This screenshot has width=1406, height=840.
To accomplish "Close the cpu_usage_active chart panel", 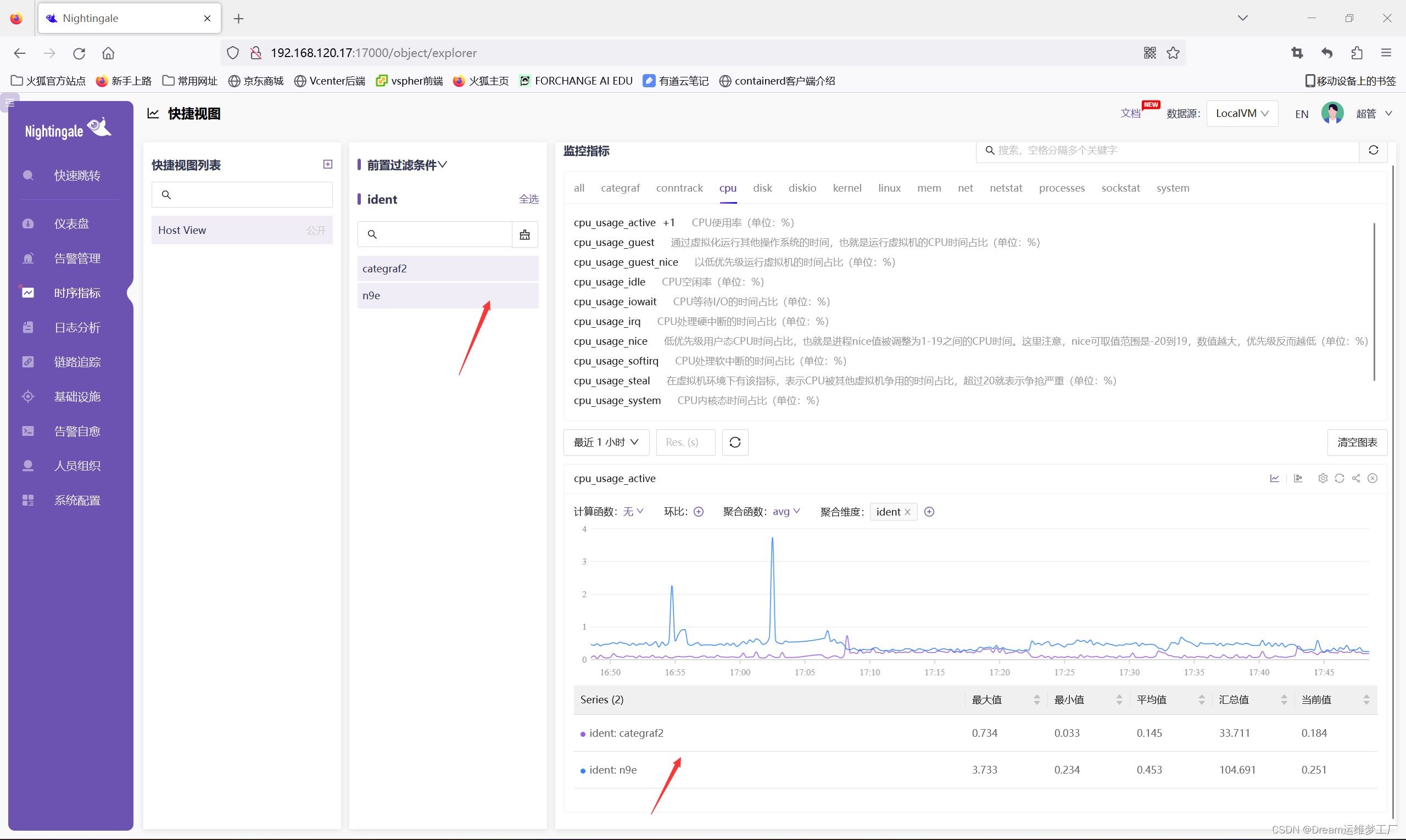I will (1372, 478).
